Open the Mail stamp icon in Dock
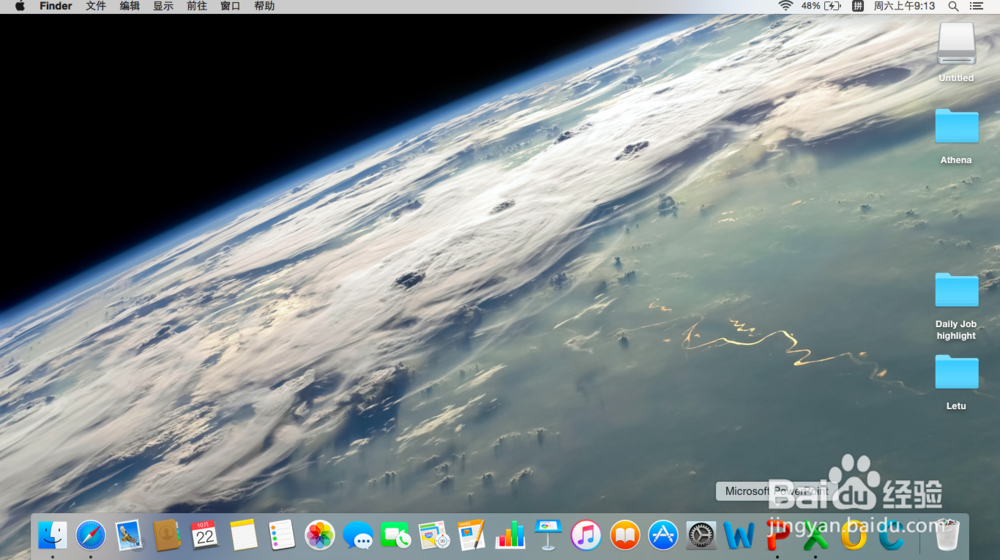The width and height of the screenshot is (1000, 560). point(129,534)
